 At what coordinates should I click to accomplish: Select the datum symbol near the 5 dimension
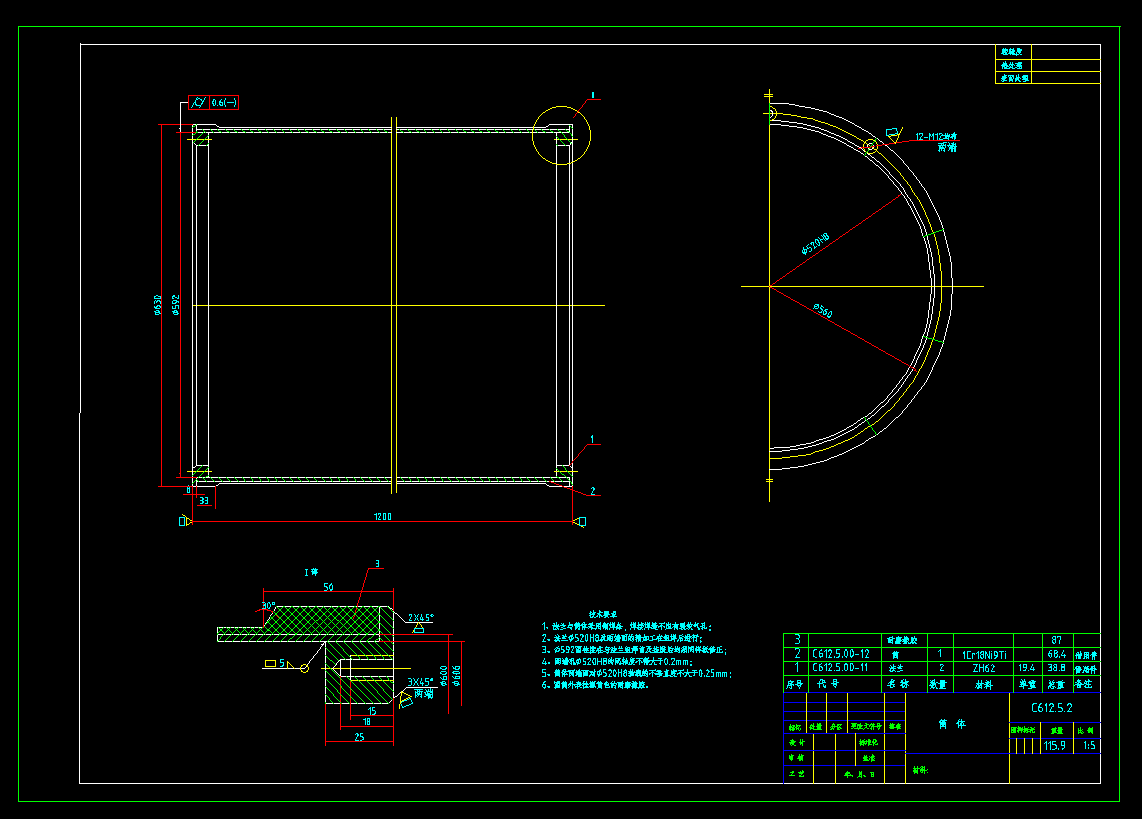[x=271, y=662]
